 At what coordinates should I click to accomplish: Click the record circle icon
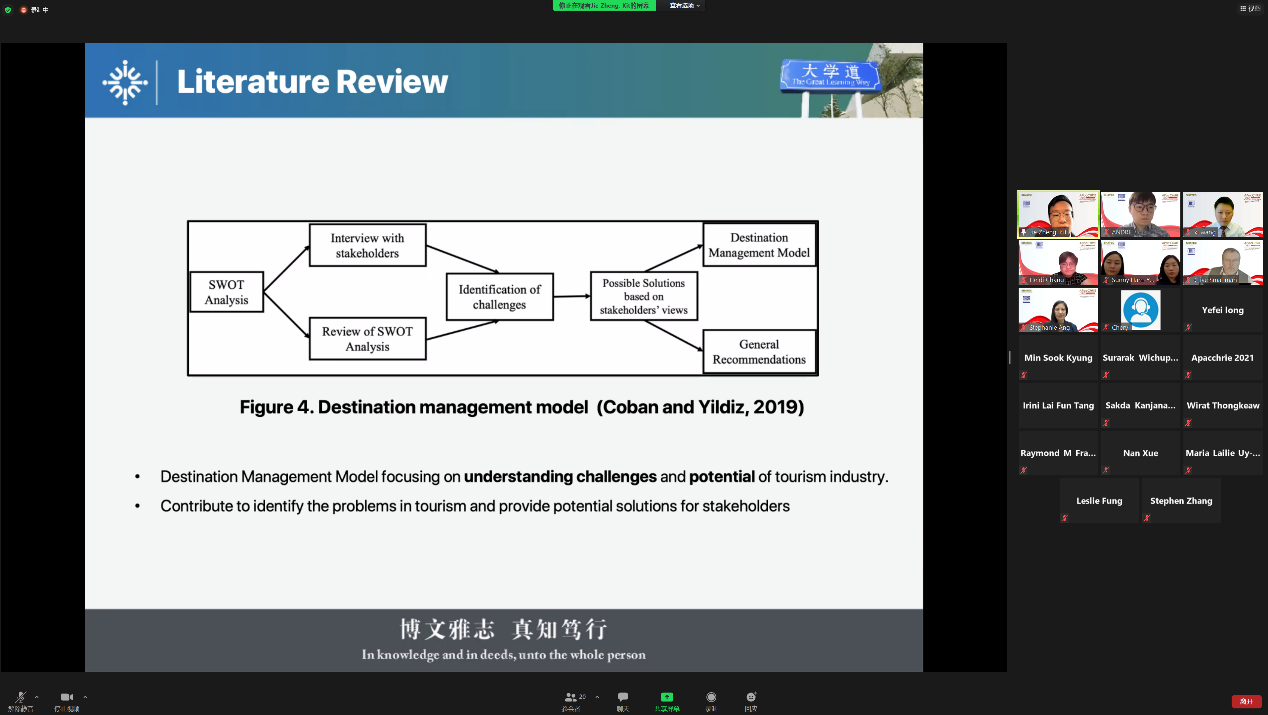pyautogui.click(x=711, y=697)
